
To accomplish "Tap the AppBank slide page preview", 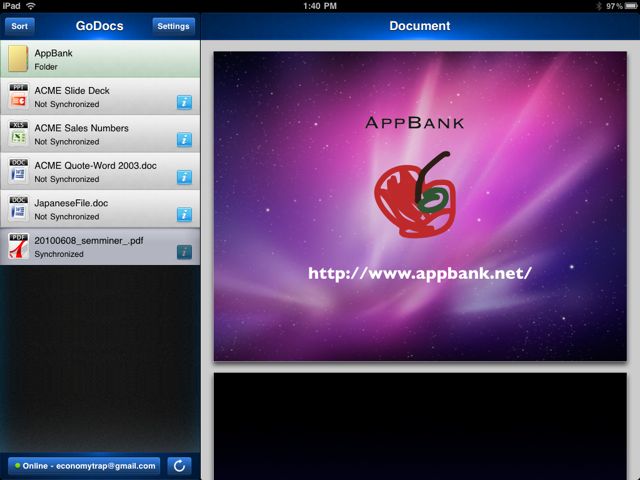I will tap(420, 206).
